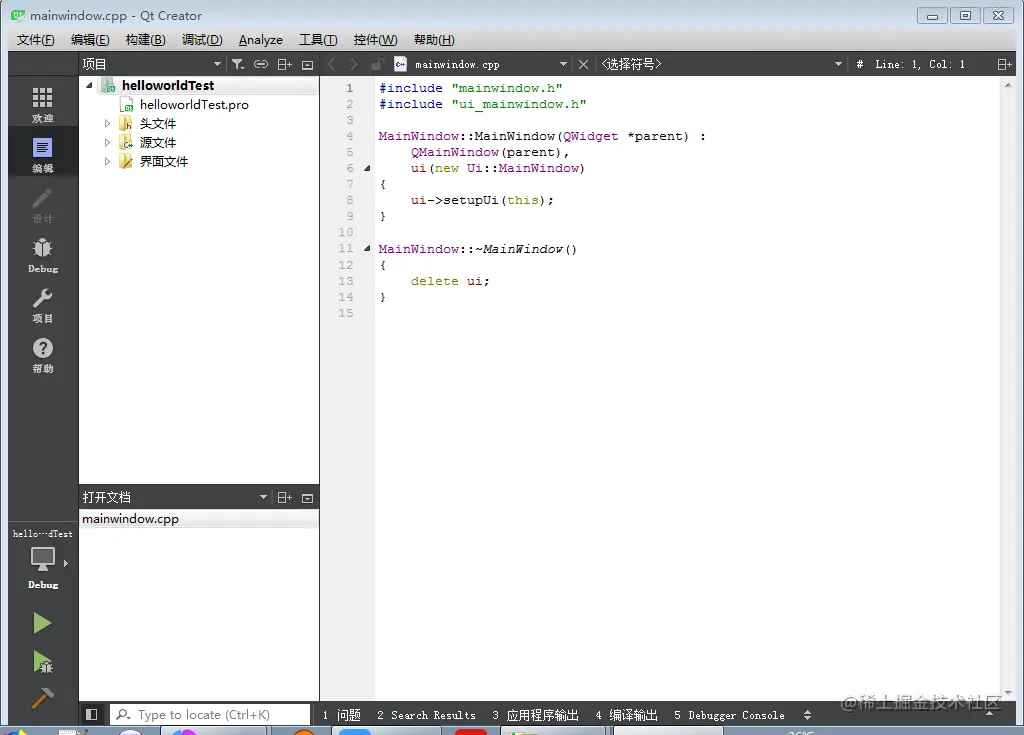Open the 打开文档 pane dropdown
The width and height of the screenshot is (1024, 735).
[263, 497]
